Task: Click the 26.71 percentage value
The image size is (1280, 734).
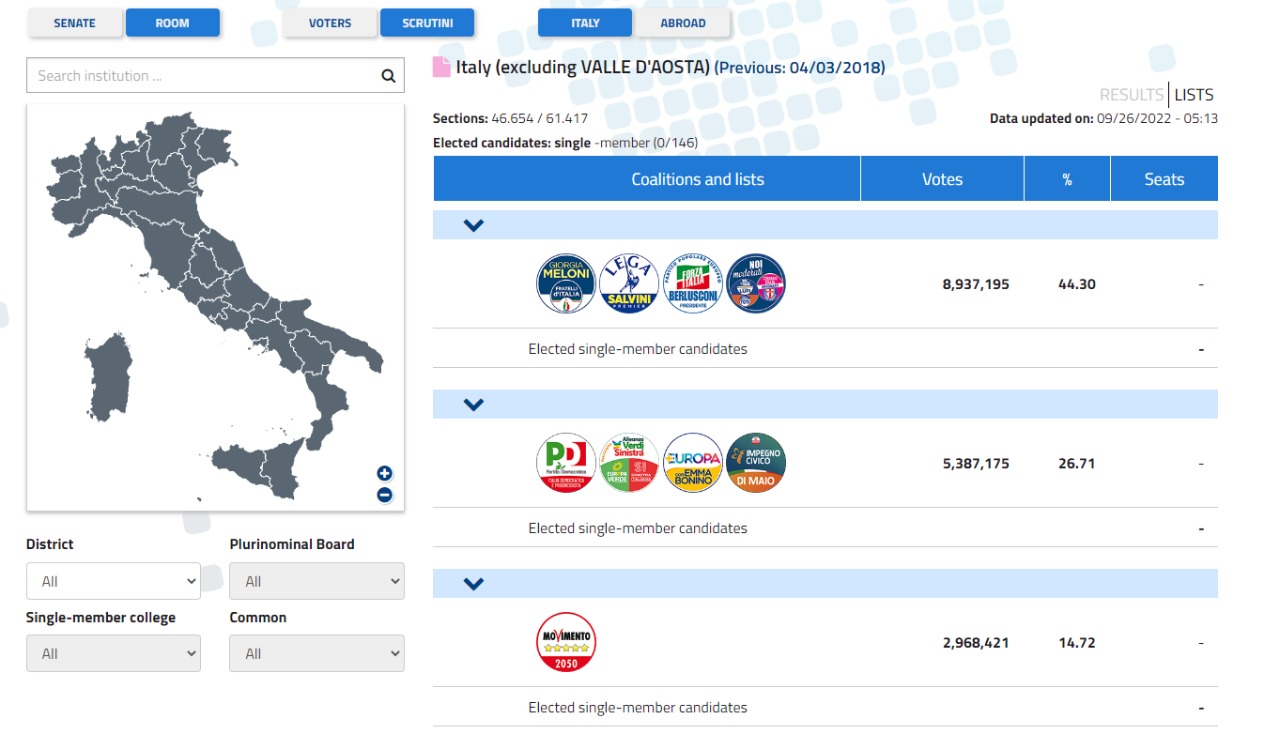Action: 1077,464
